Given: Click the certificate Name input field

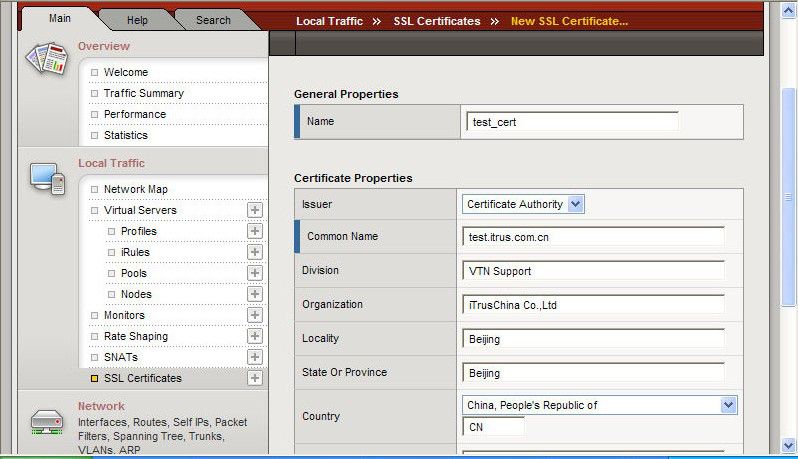Looking at the screenshot, I should 572,122.
